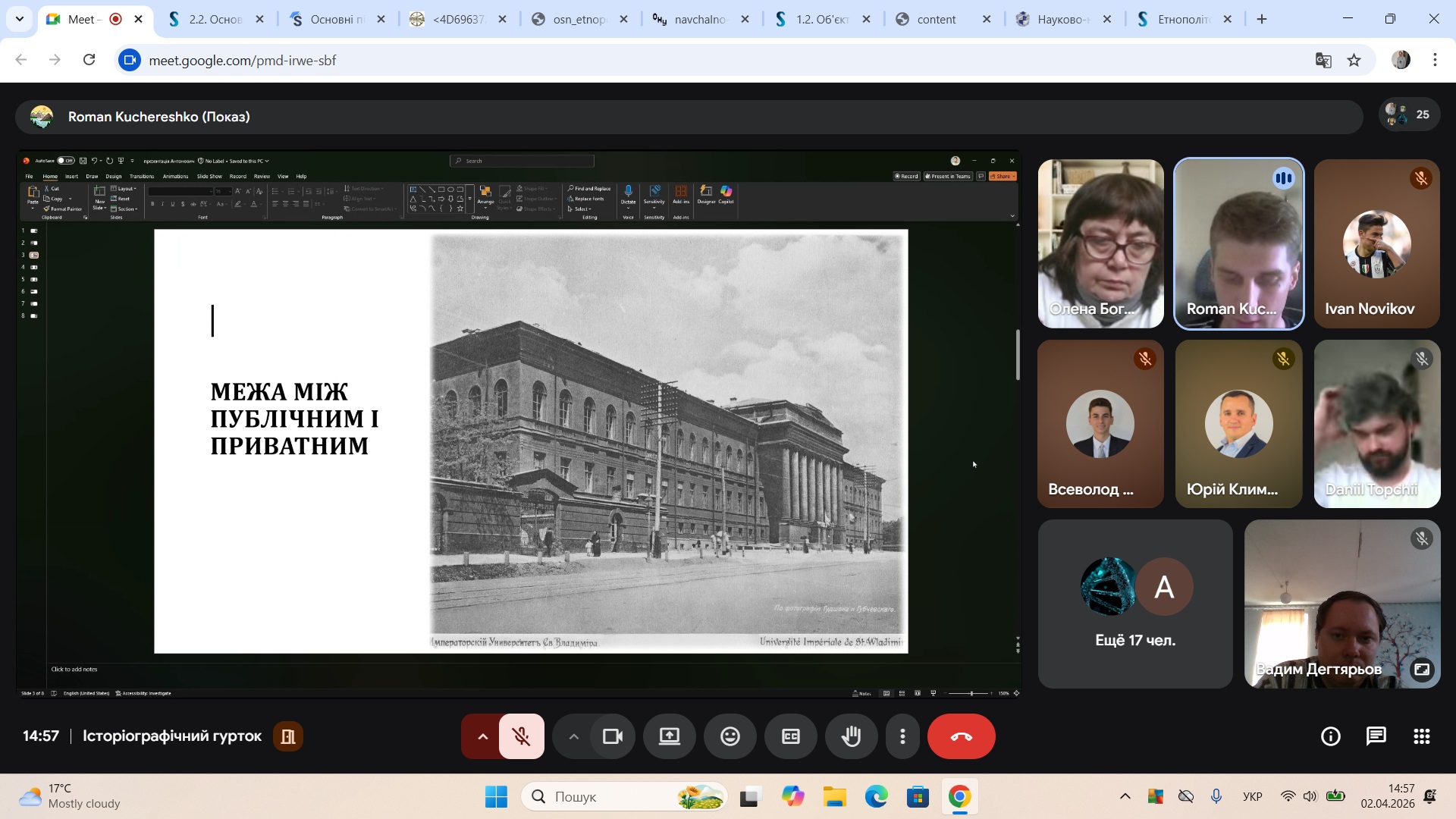Unmute the microphone

[521, 736]
